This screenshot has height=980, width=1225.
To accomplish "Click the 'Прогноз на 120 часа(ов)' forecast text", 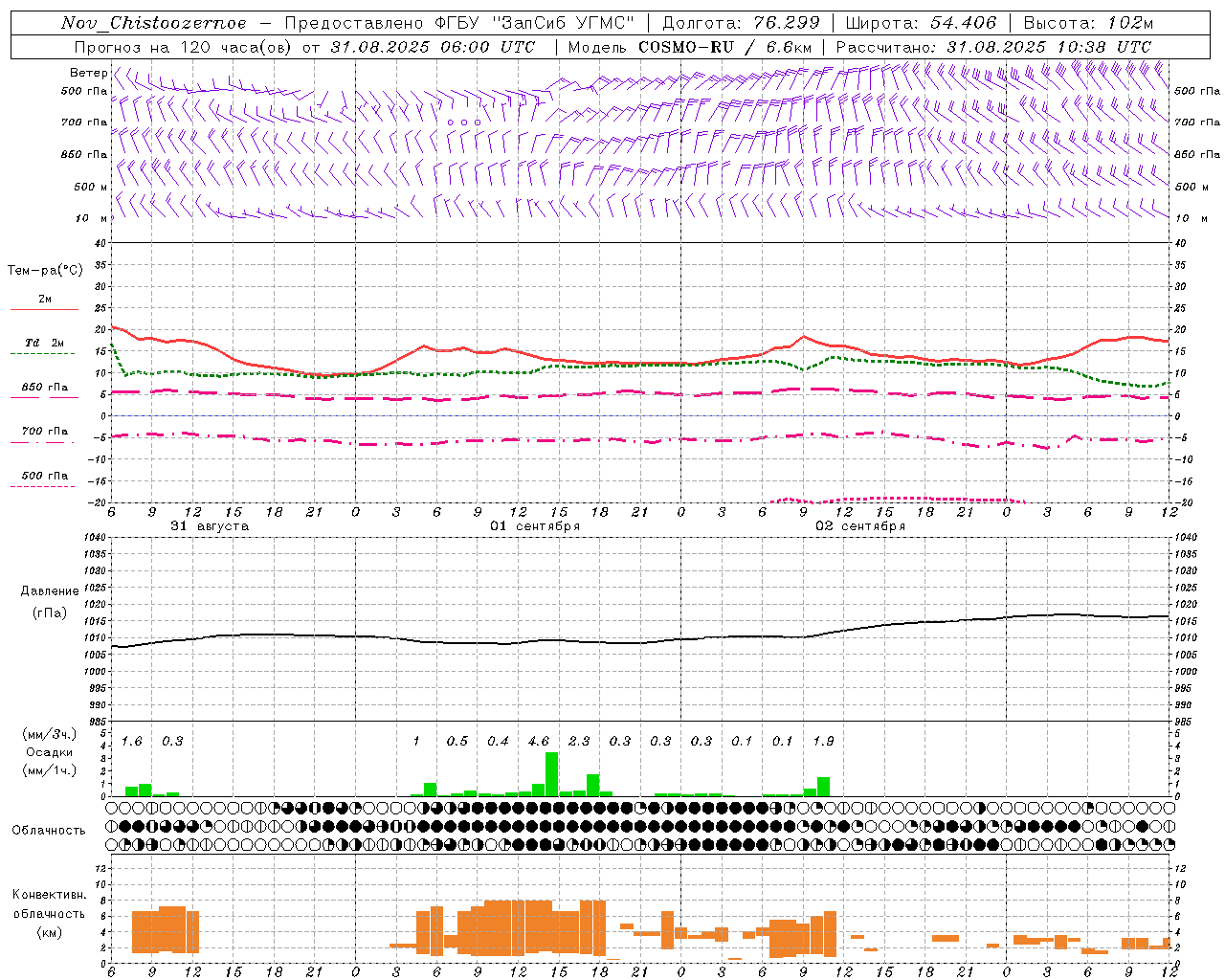I will click(x=184, y=47).
